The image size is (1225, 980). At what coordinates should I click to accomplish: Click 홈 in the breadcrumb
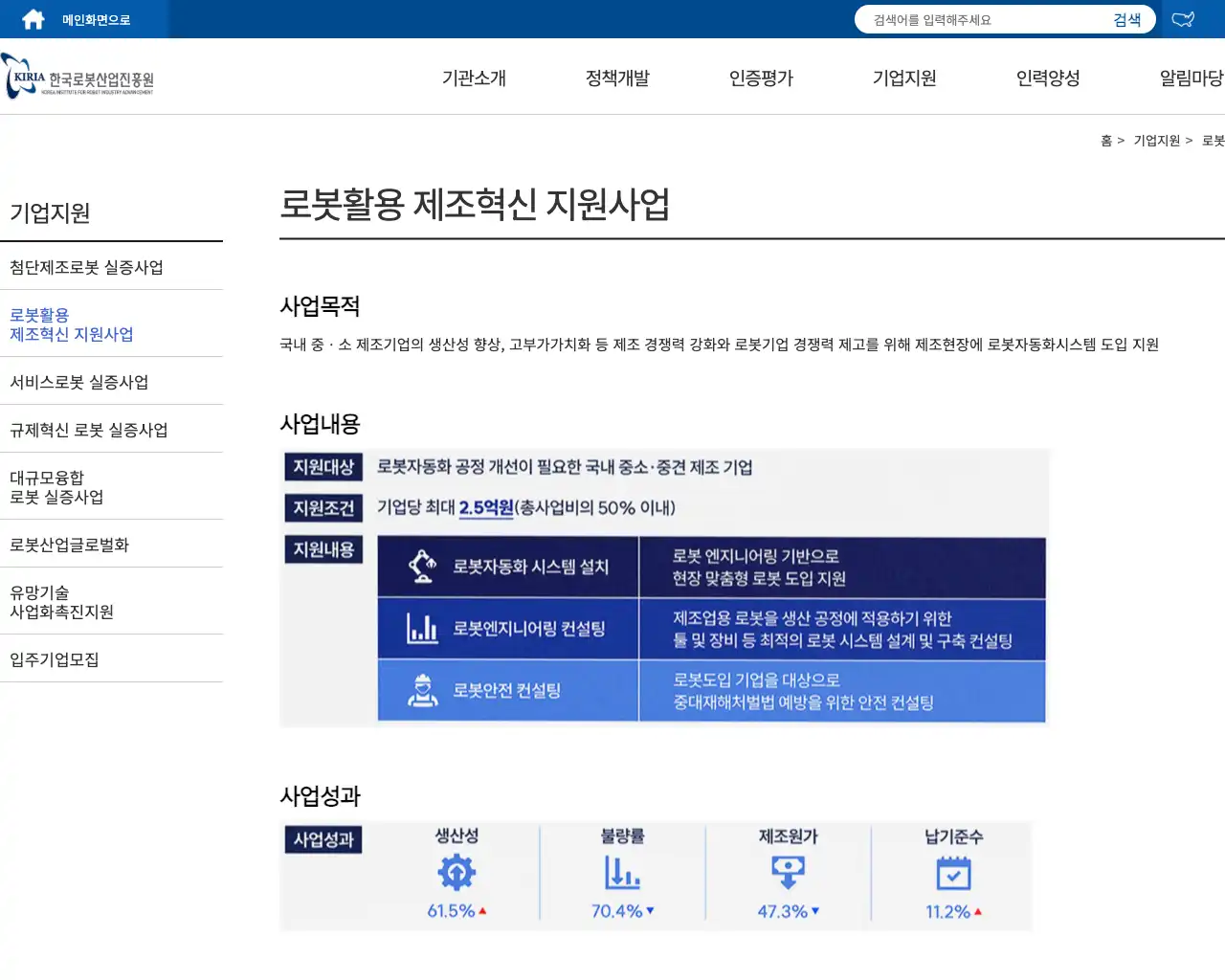[1105, 141]
